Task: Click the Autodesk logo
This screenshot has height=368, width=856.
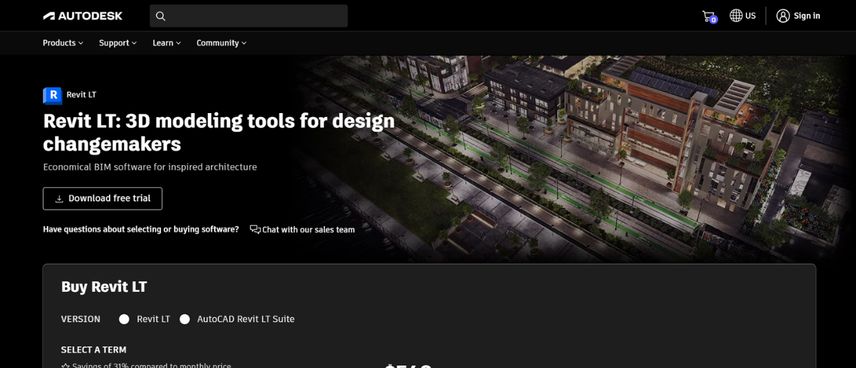Action: pos(82,16)
